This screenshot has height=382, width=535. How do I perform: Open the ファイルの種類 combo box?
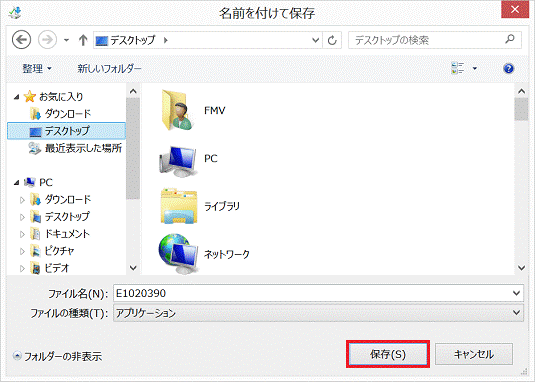tap(318, 313)
